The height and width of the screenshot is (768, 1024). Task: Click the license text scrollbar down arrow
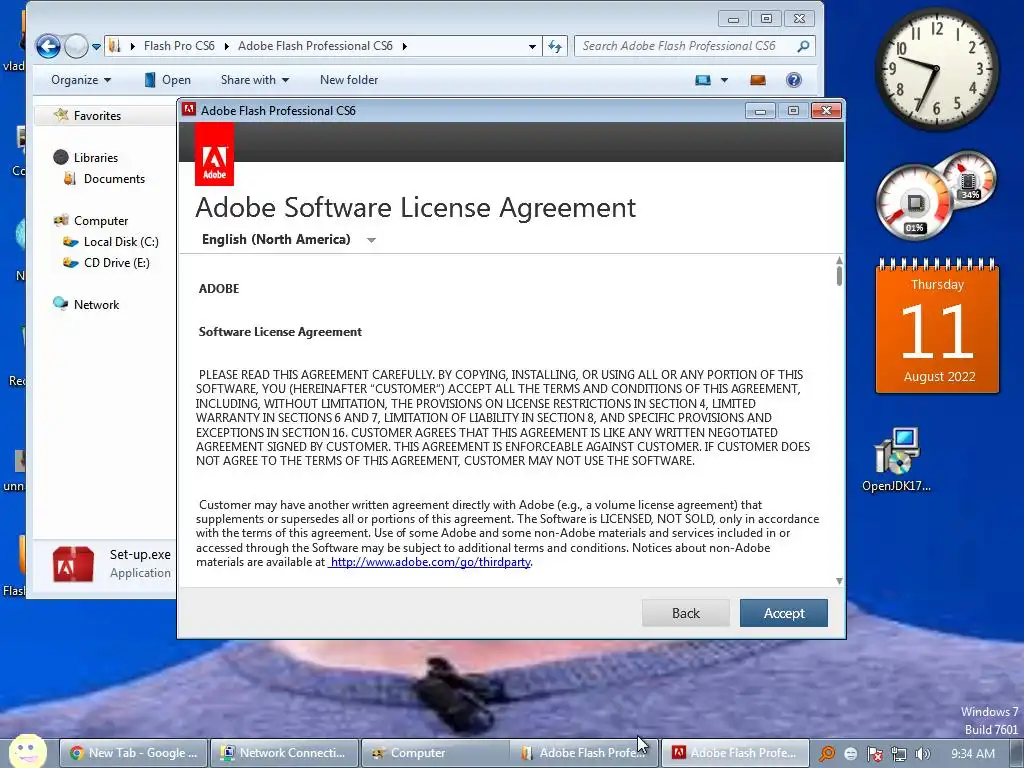pyautogui.click(x=839, y=581)
